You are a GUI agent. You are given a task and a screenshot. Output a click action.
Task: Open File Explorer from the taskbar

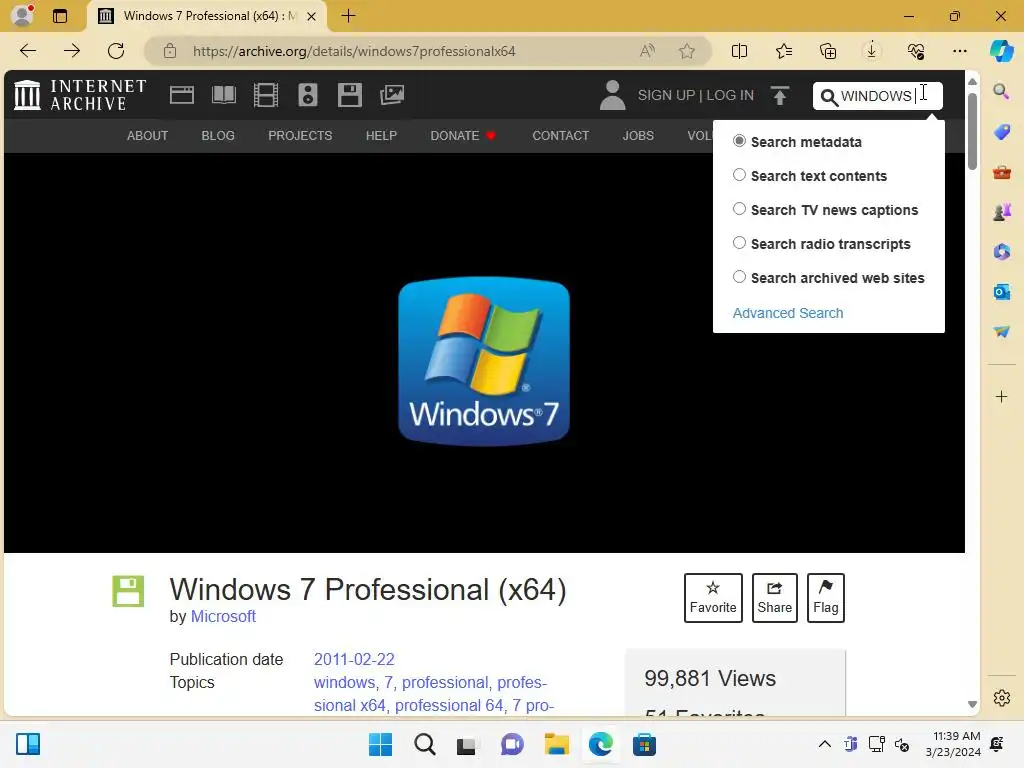(x=556, y=744)
